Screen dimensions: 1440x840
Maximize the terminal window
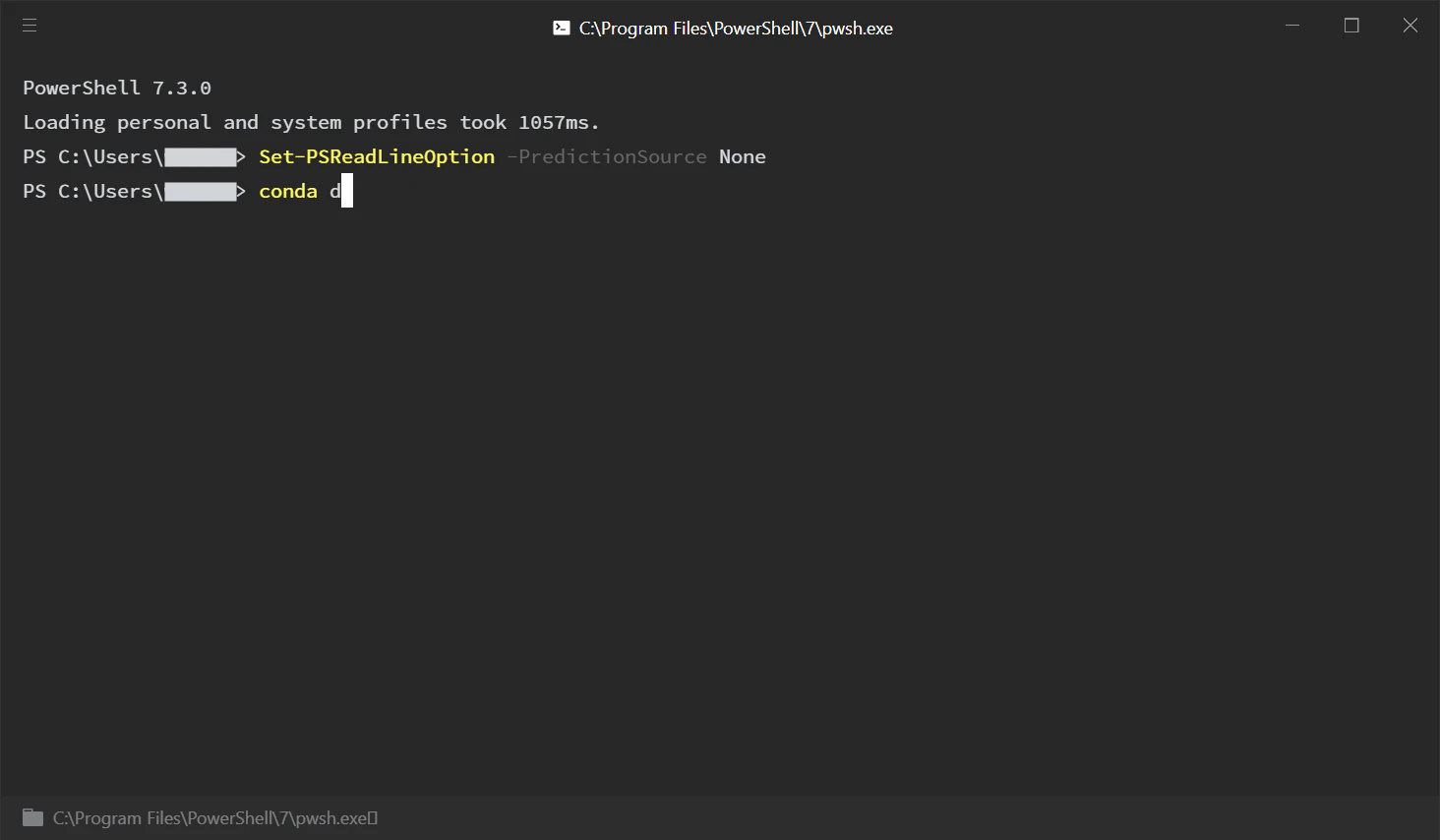pos(1351,26)
